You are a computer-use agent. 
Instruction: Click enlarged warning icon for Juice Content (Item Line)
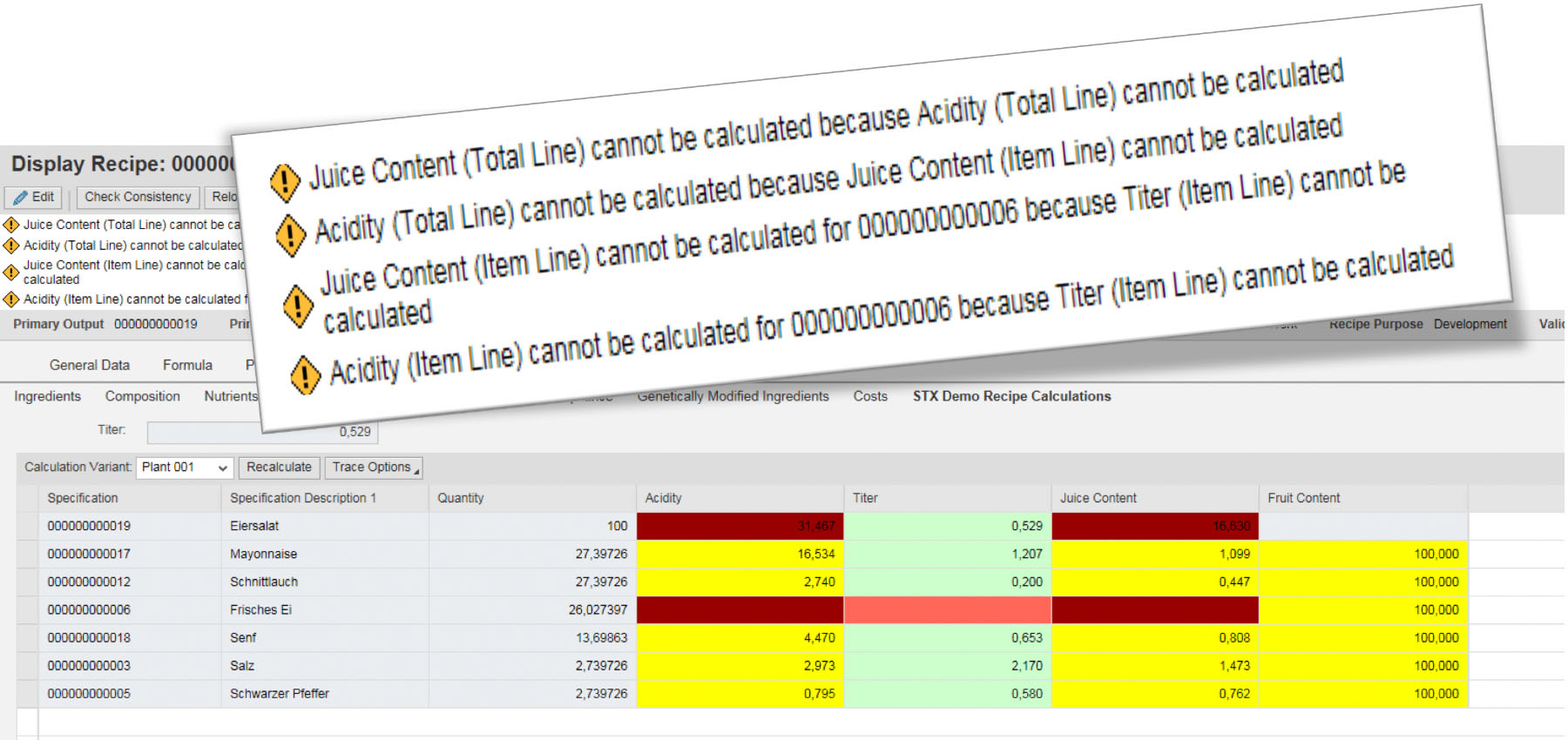tap(299, 306)
